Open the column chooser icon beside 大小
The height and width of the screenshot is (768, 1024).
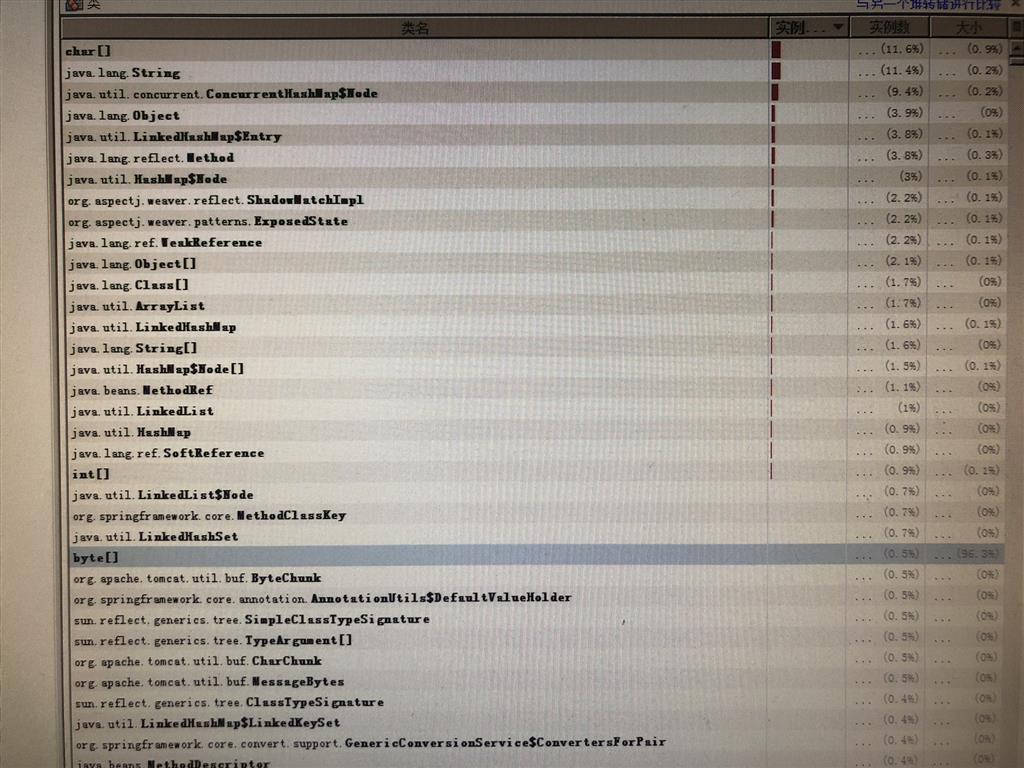(1016, 27)
